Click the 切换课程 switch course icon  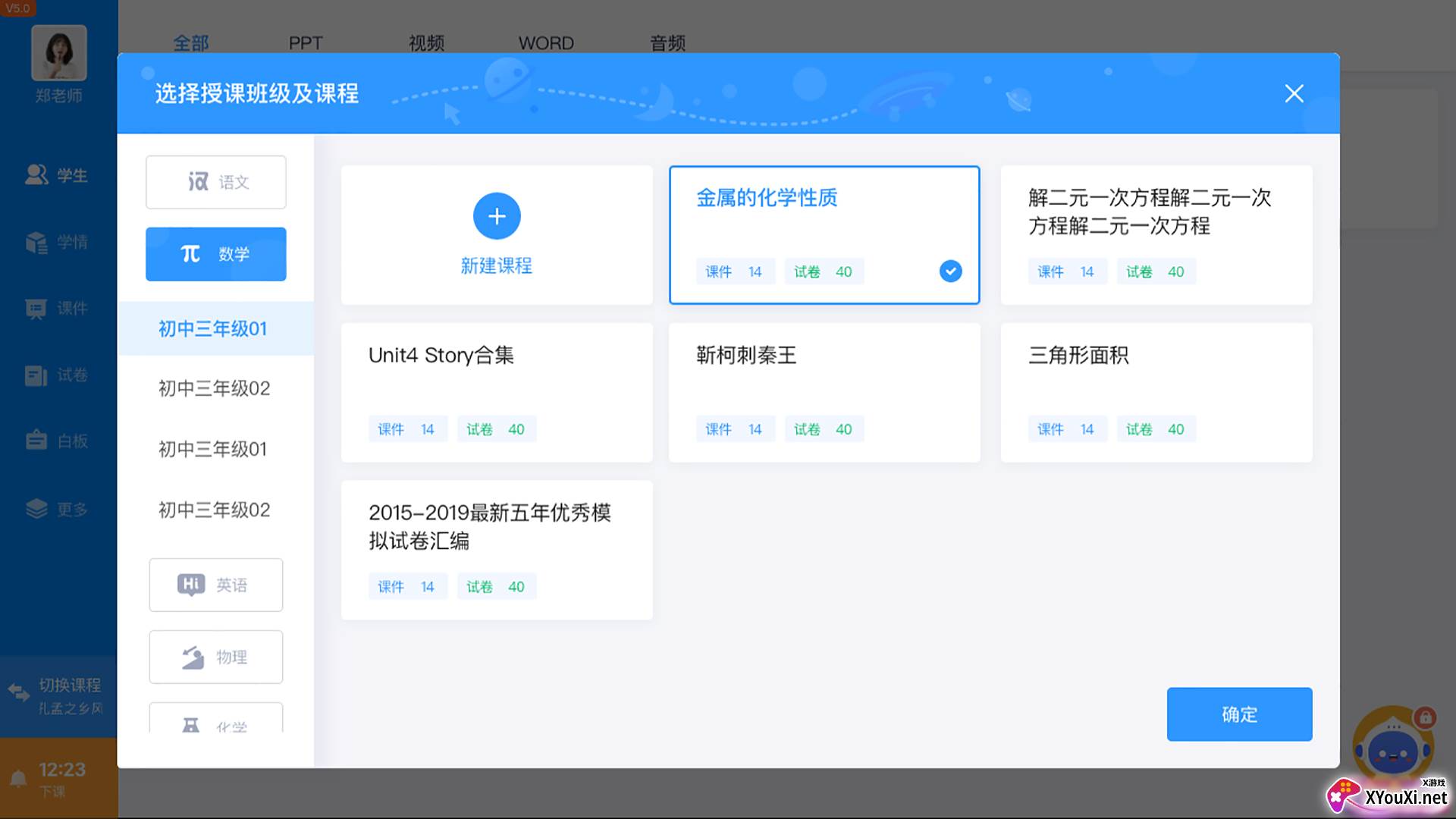18,692
